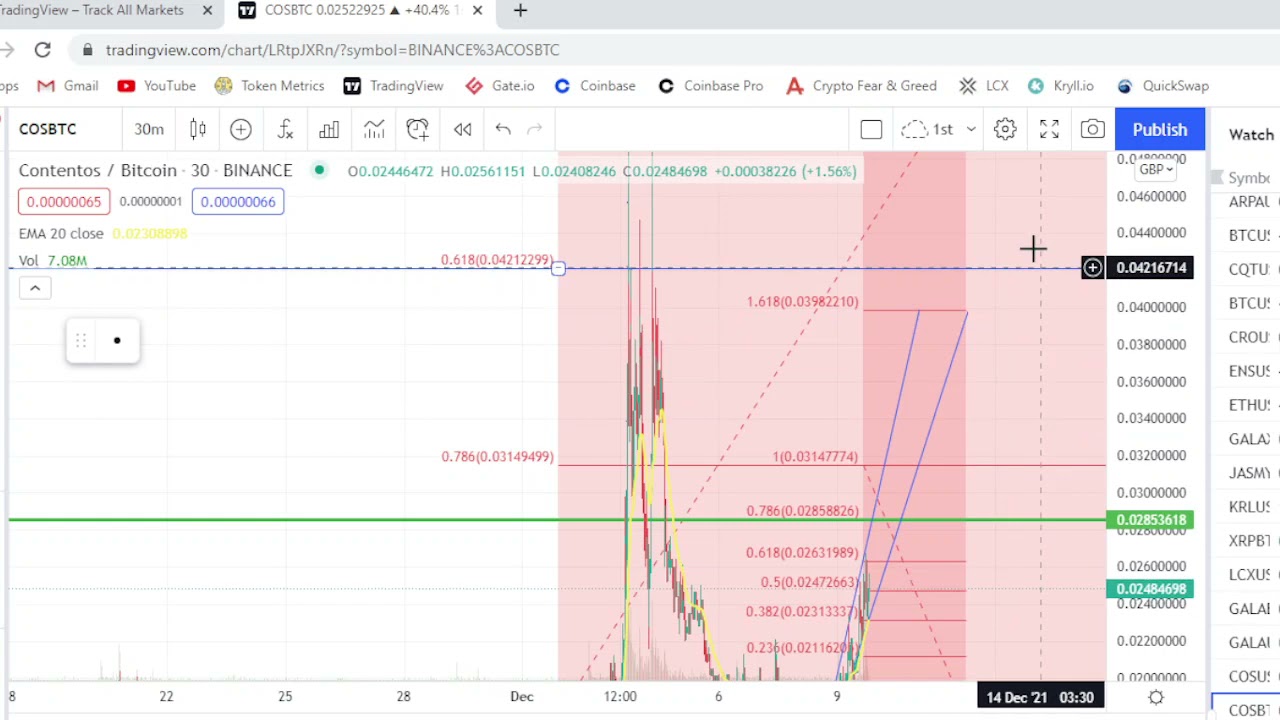Image resolution: width=1280 pixels, height=720 pixels.
Task: Click the Contentos / Bitcoin chart title
Action: tap(155, 171)
